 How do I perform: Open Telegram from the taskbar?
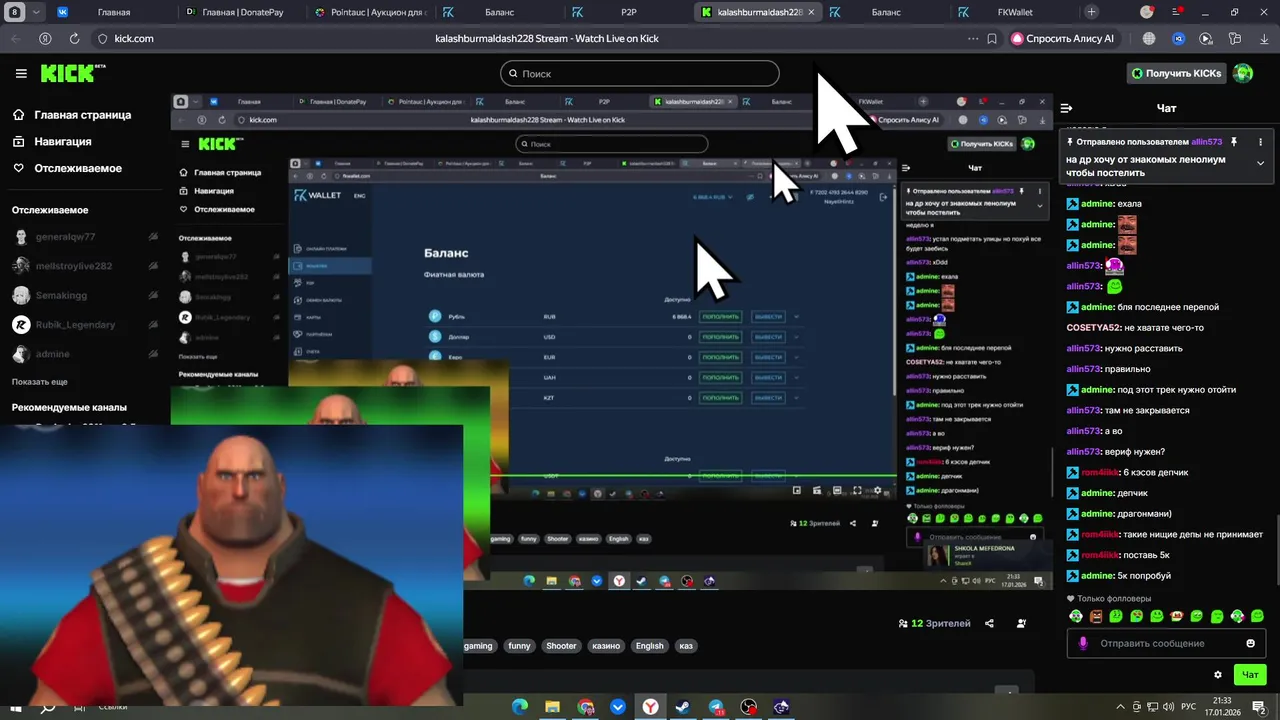click(x=716, y=707)
